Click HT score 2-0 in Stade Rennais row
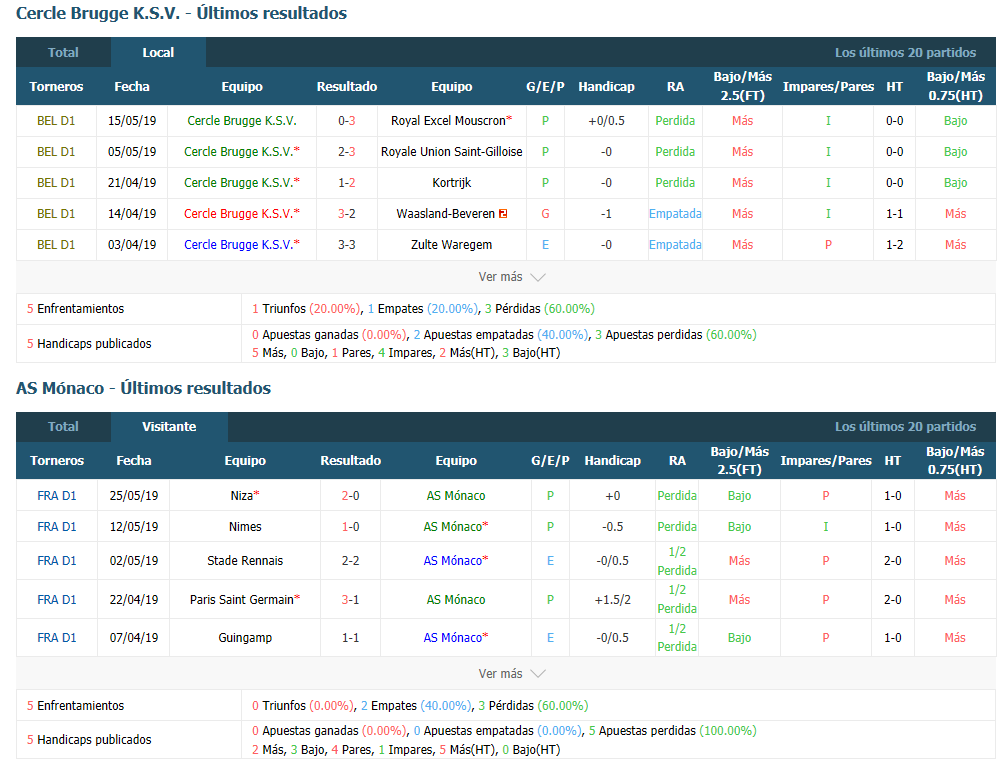The width and height of the screenshot is (1004, 759). (x=893, y=560)
